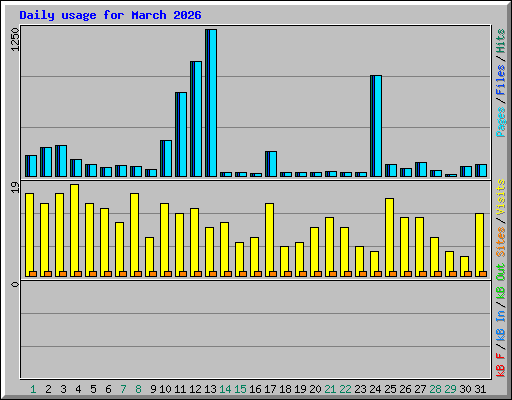
Task: Select the blue 'Files' legend label
Action: coord(501,80)
